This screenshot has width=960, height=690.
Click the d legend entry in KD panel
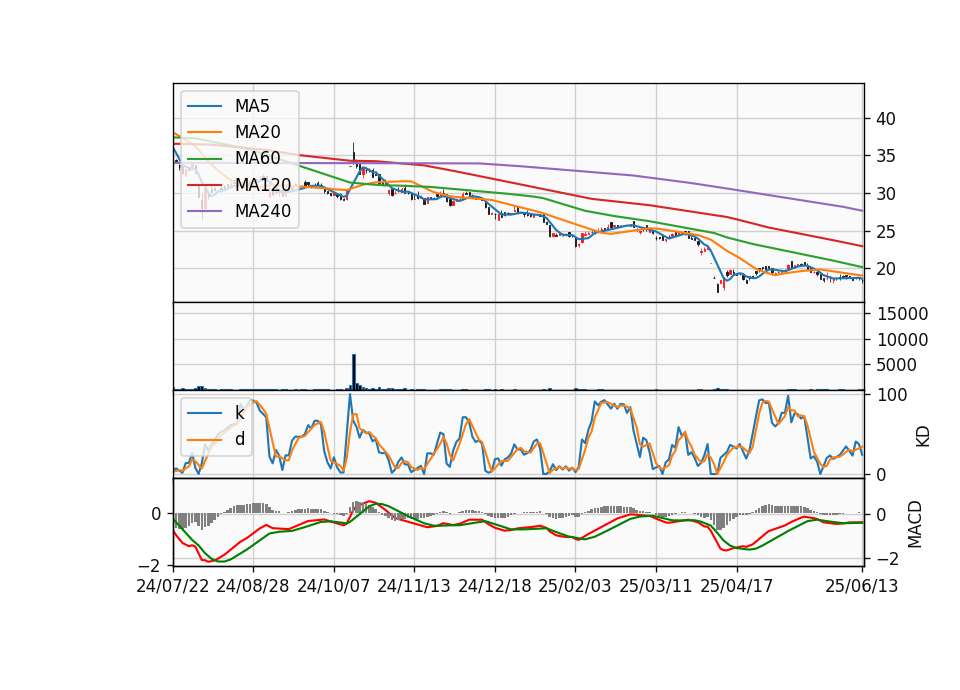point(239,438)
